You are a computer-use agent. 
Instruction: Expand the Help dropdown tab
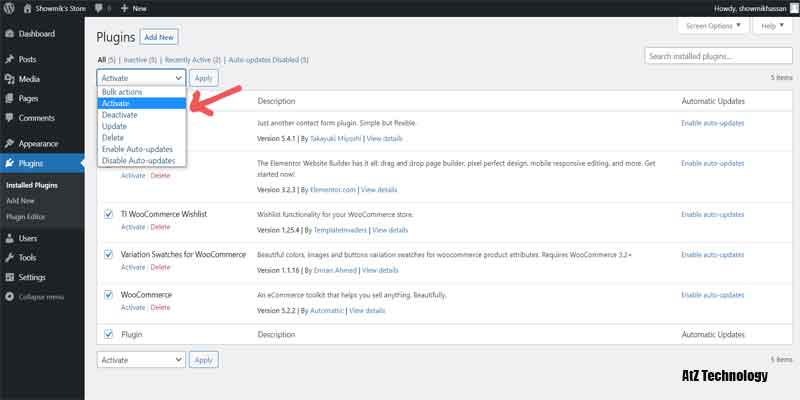coord(770,26)
